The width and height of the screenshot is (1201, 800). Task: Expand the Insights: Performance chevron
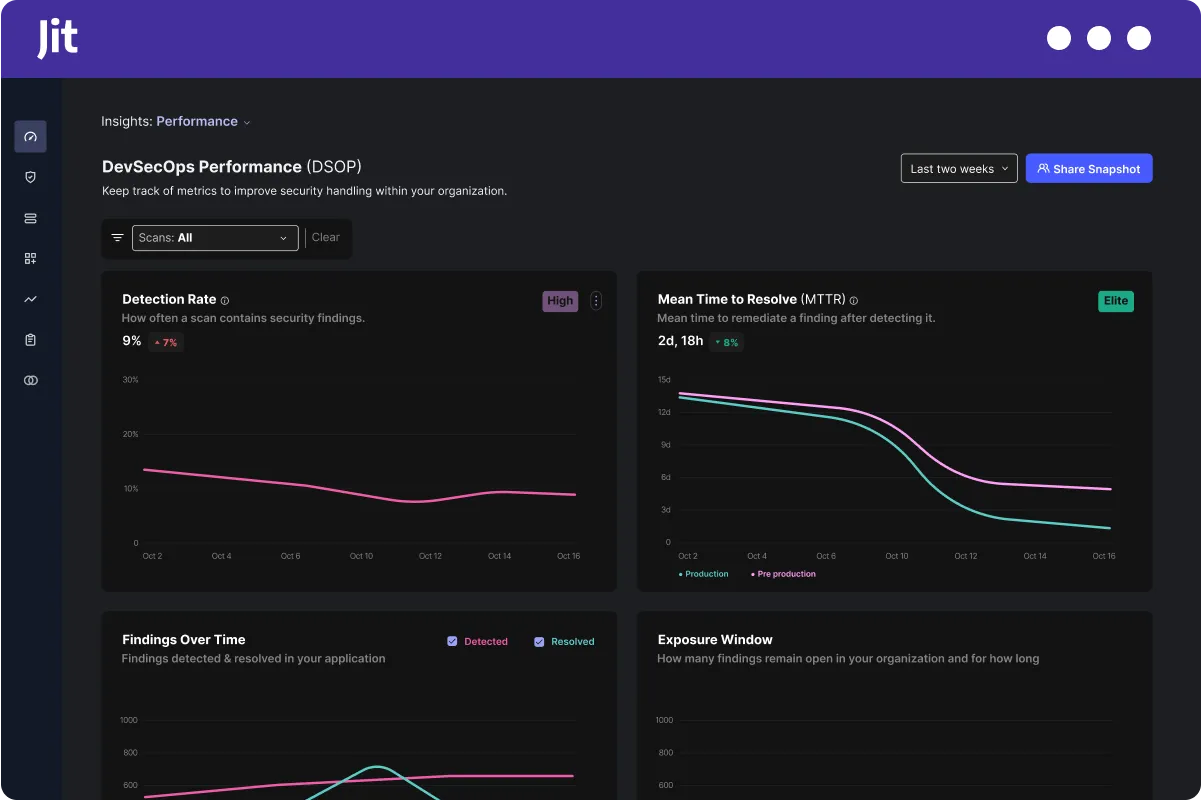[x=247, y=121]
